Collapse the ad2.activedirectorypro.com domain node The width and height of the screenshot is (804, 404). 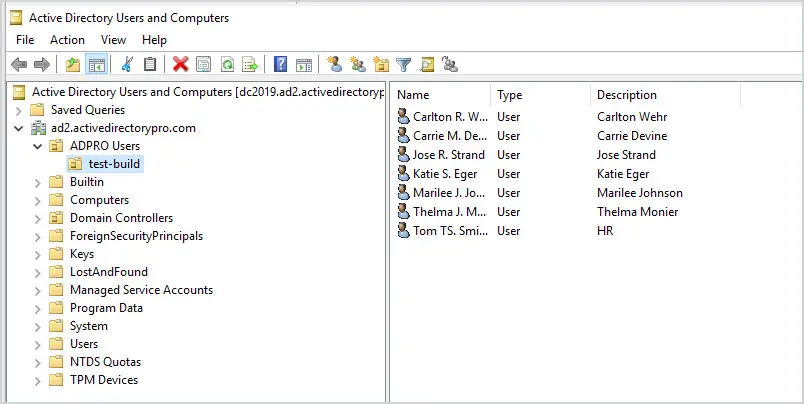click(19, 128)
